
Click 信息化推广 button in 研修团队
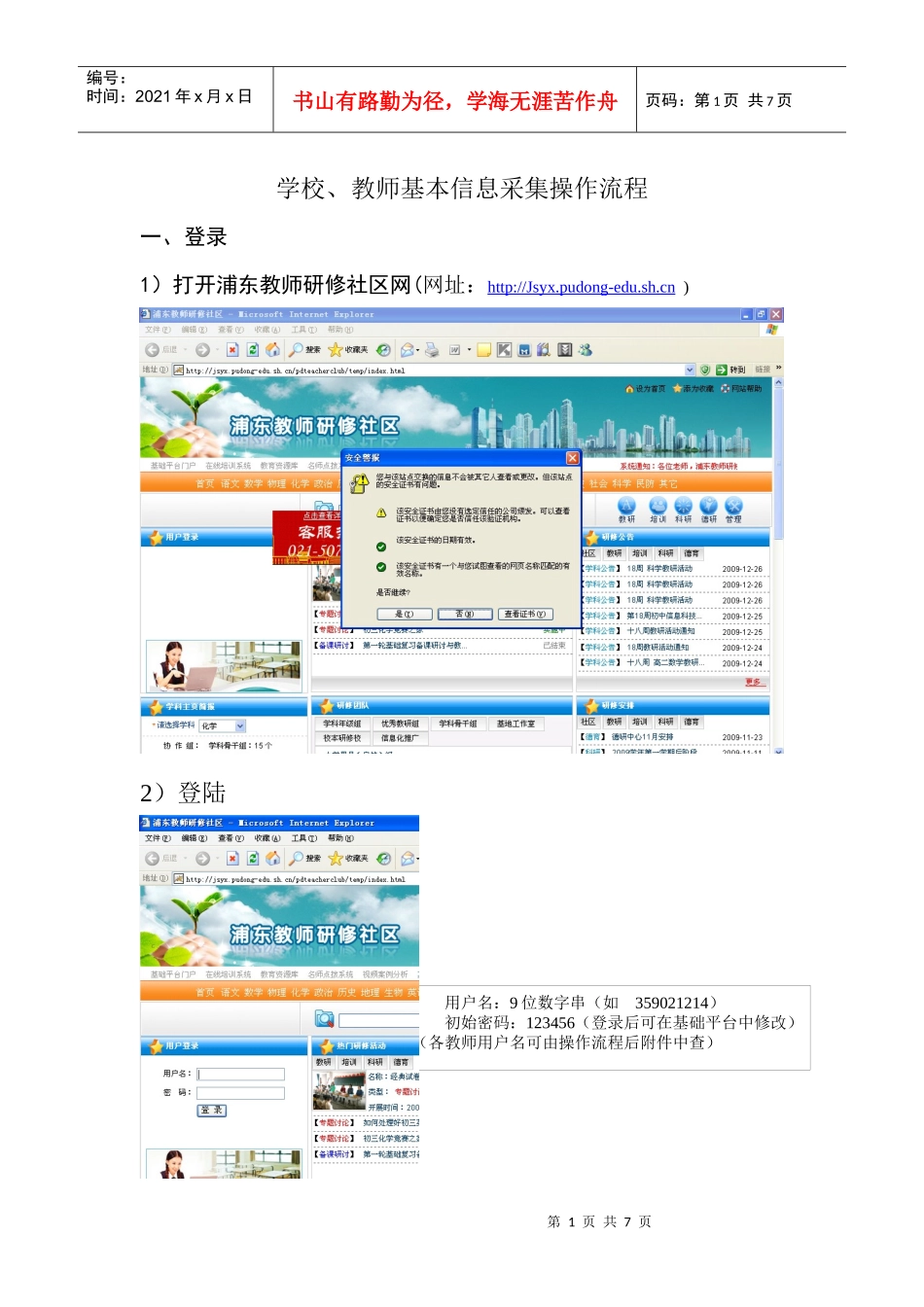click(x=400, y=738)
